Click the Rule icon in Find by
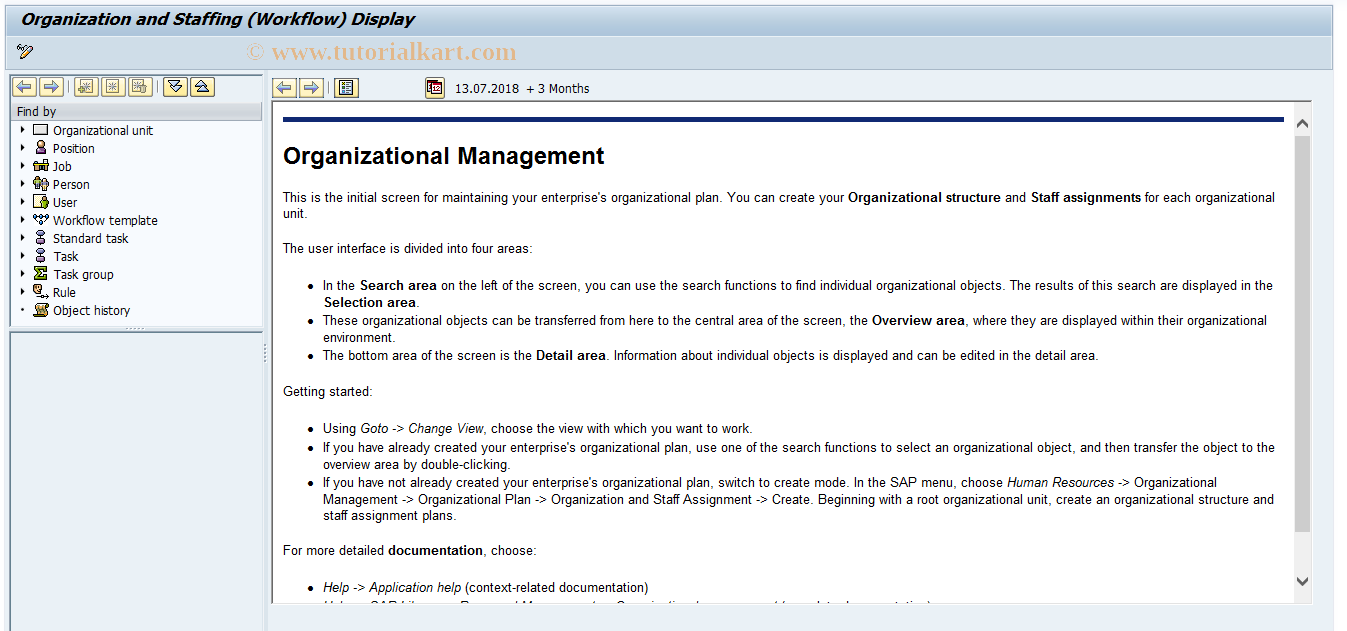This screenshot has height=631, width=1347. tap(40, 292)
